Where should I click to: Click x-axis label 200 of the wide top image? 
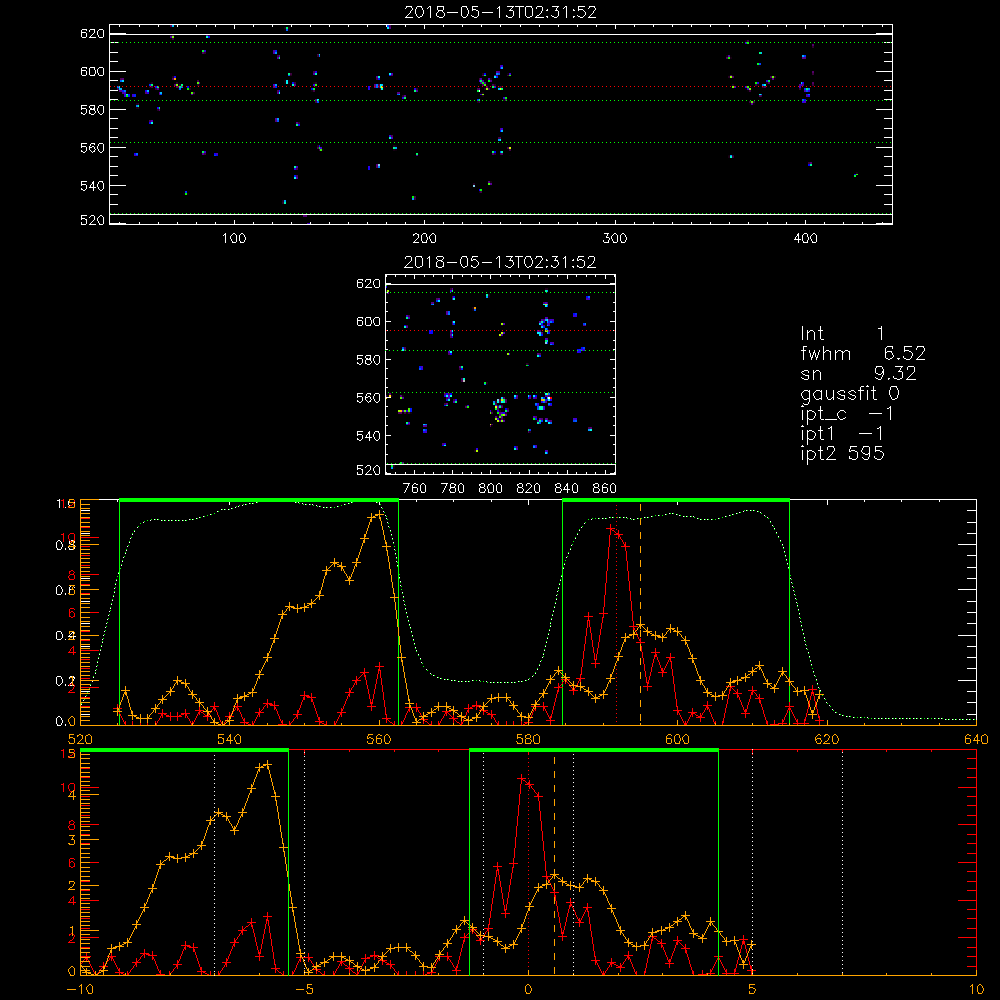coord(424,239)
